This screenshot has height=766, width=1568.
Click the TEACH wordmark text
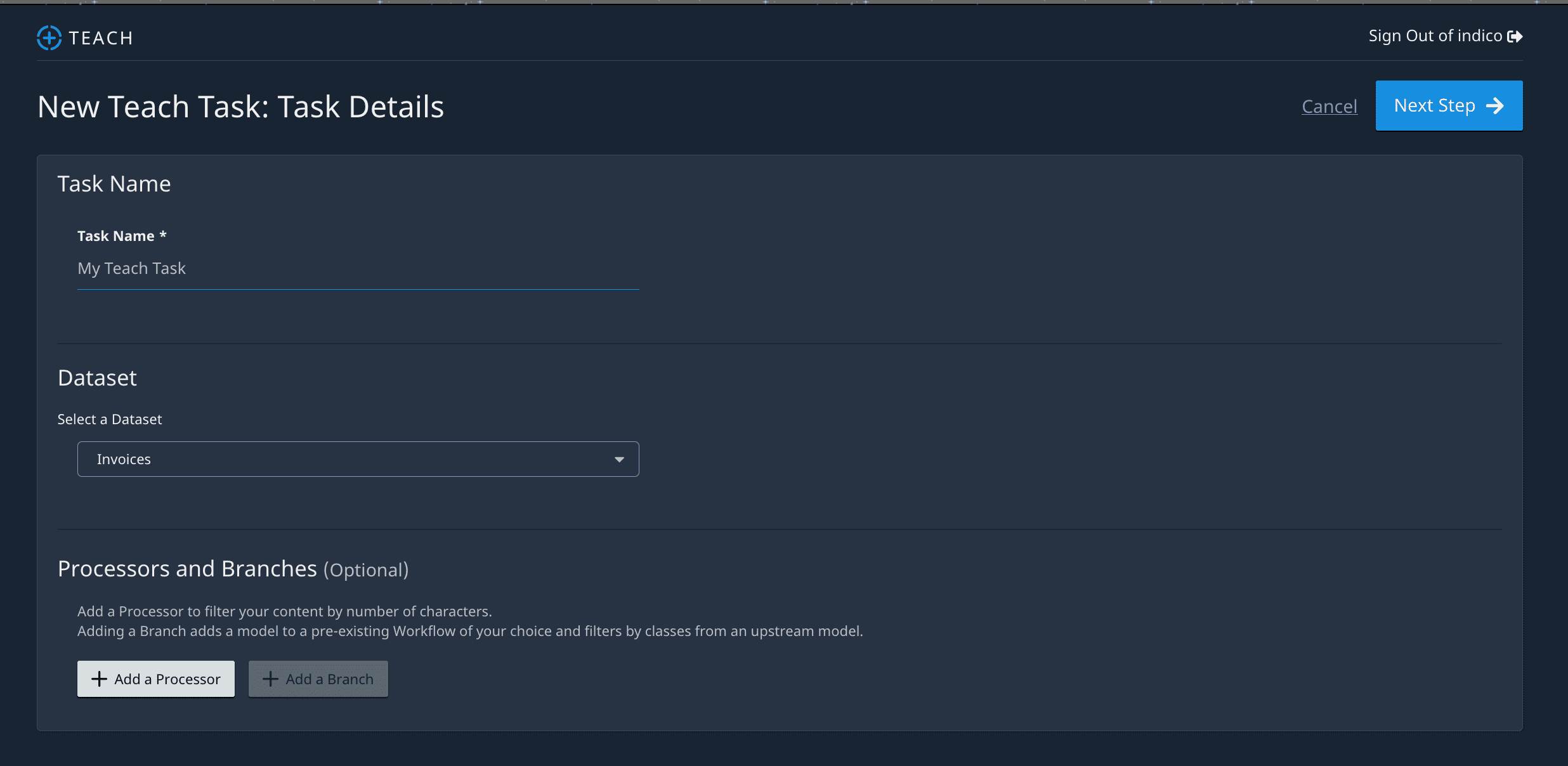(101, 39)
